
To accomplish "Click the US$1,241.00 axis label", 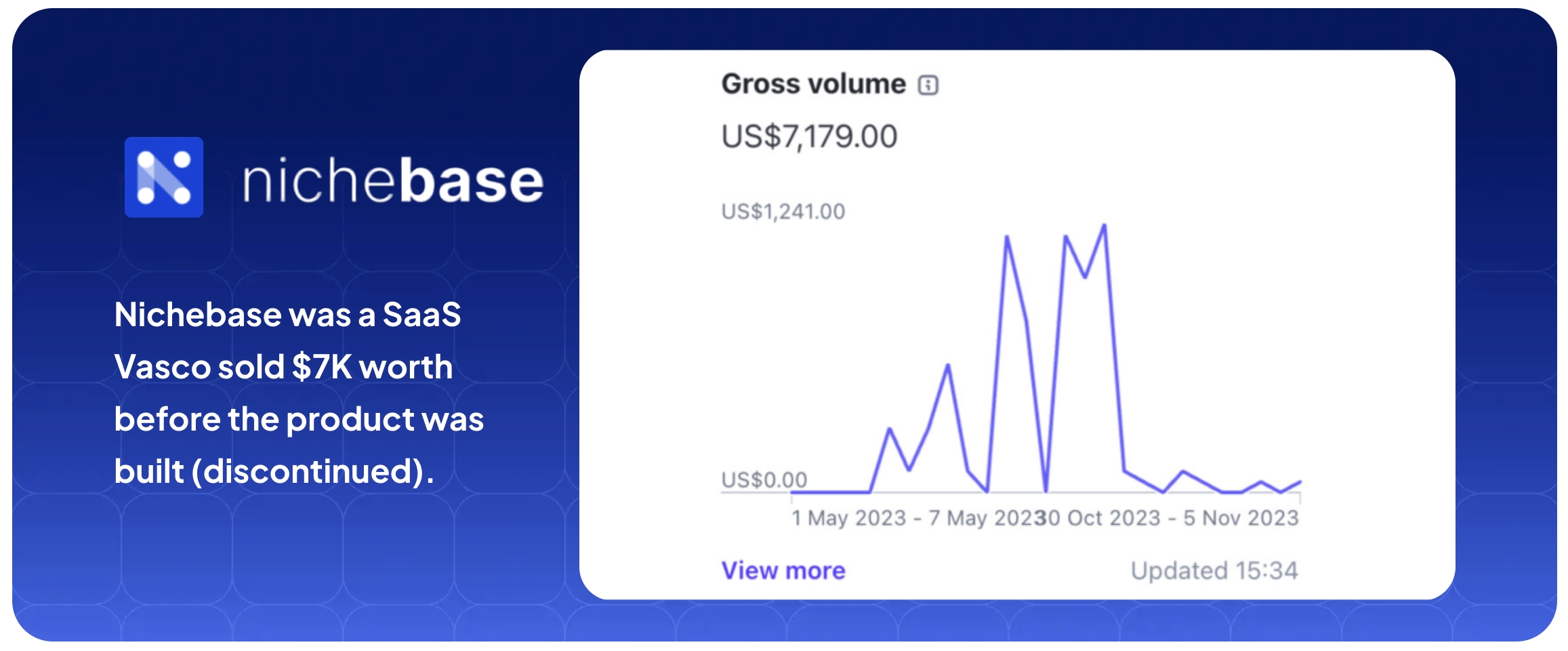I will click(783, 212).
